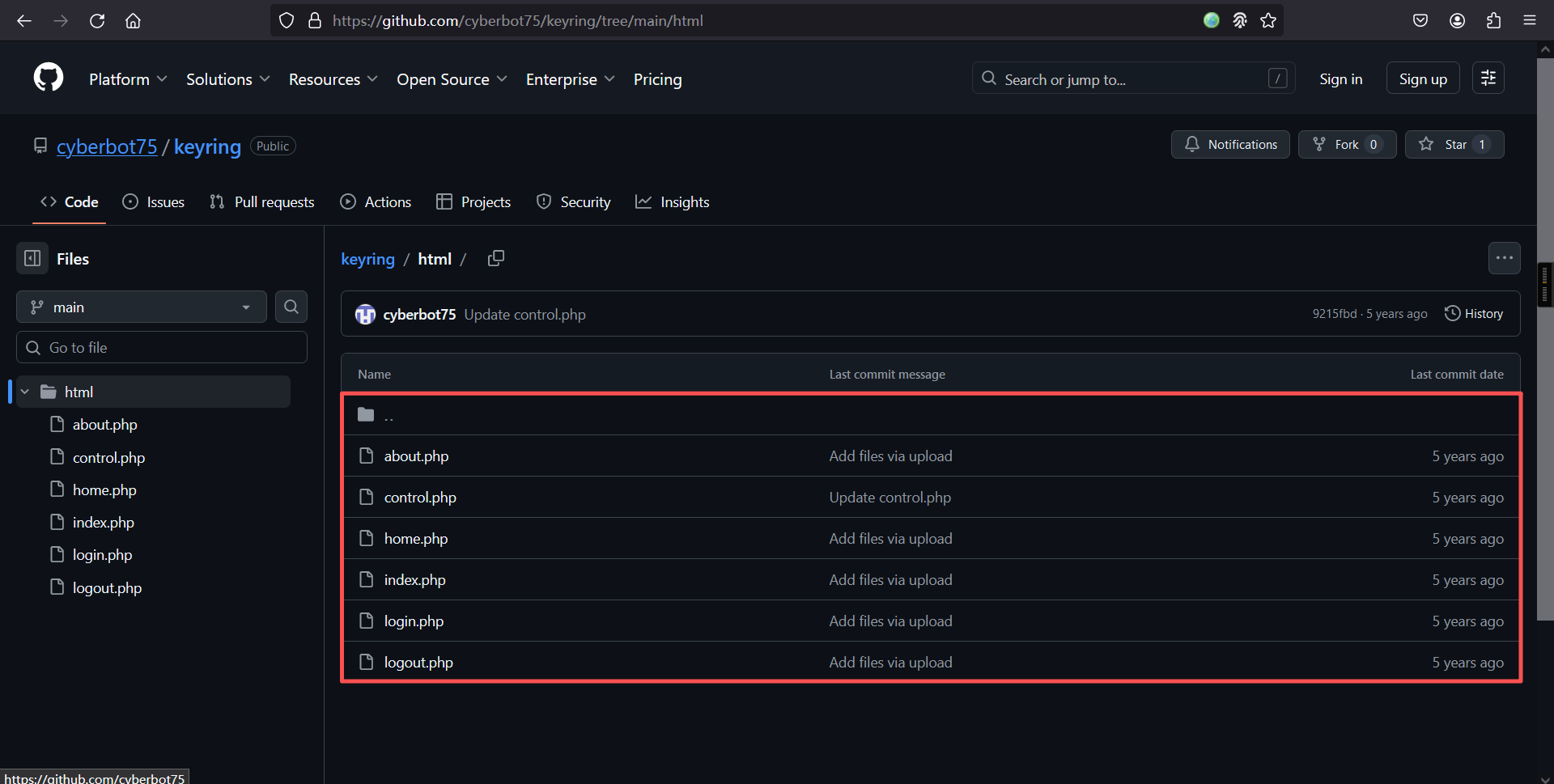Click the site padlock security icon

(315, 21)
